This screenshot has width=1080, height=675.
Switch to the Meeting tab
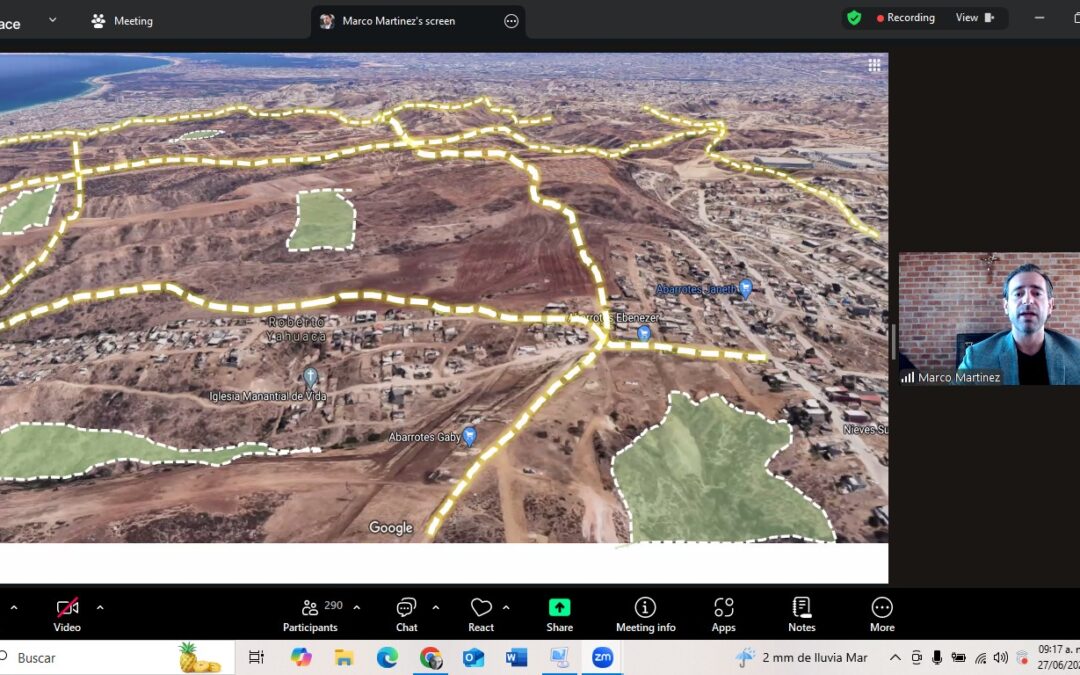point(122,21)
